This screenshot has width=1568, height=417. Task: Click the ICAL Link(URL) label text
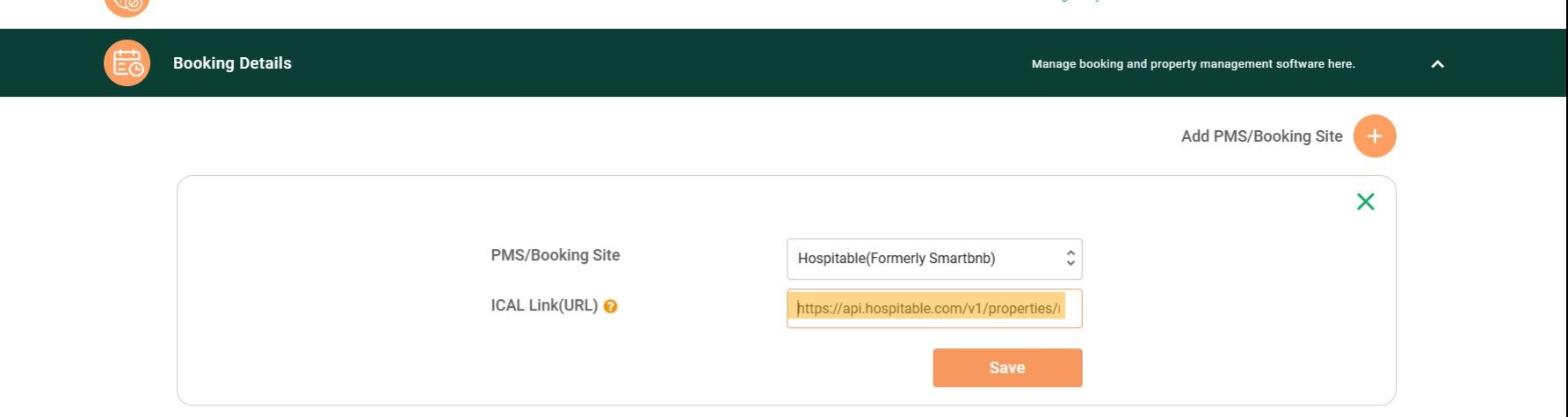(x=544, y=305)
